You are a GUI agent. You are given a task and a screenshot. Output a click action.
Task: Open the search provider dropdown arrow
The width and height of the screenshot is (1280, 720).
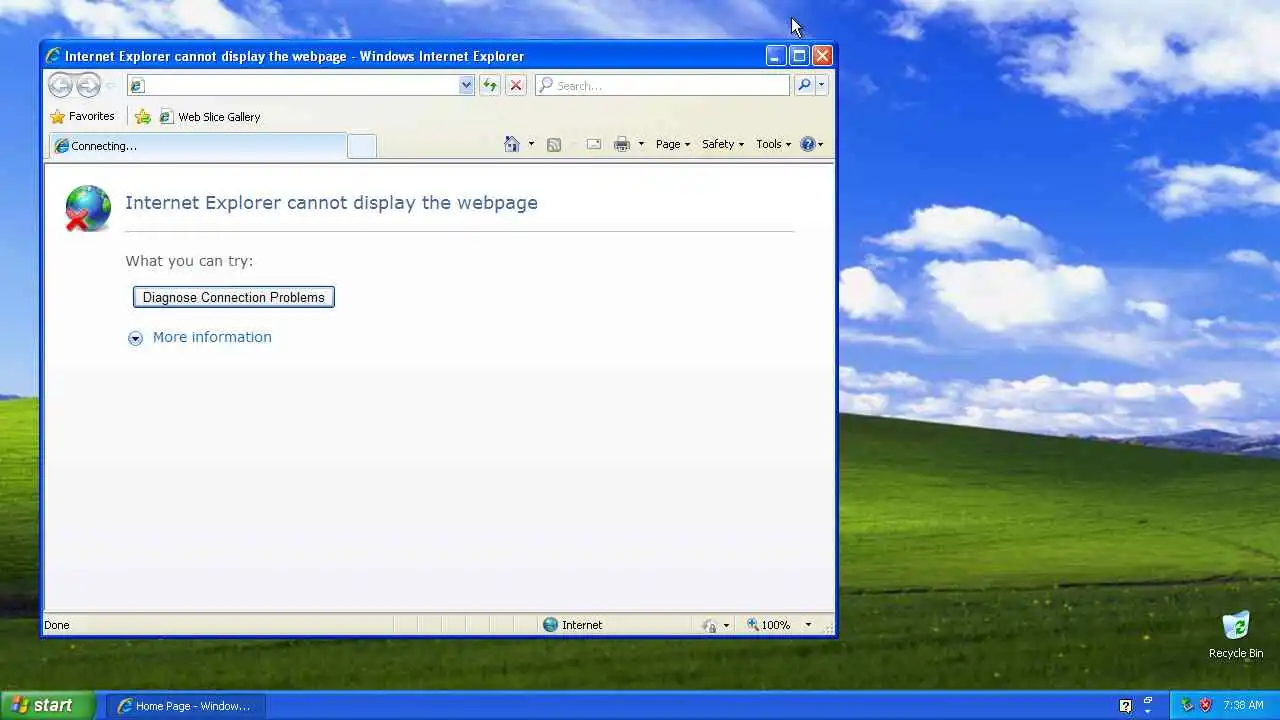click(x=821, y=85)
